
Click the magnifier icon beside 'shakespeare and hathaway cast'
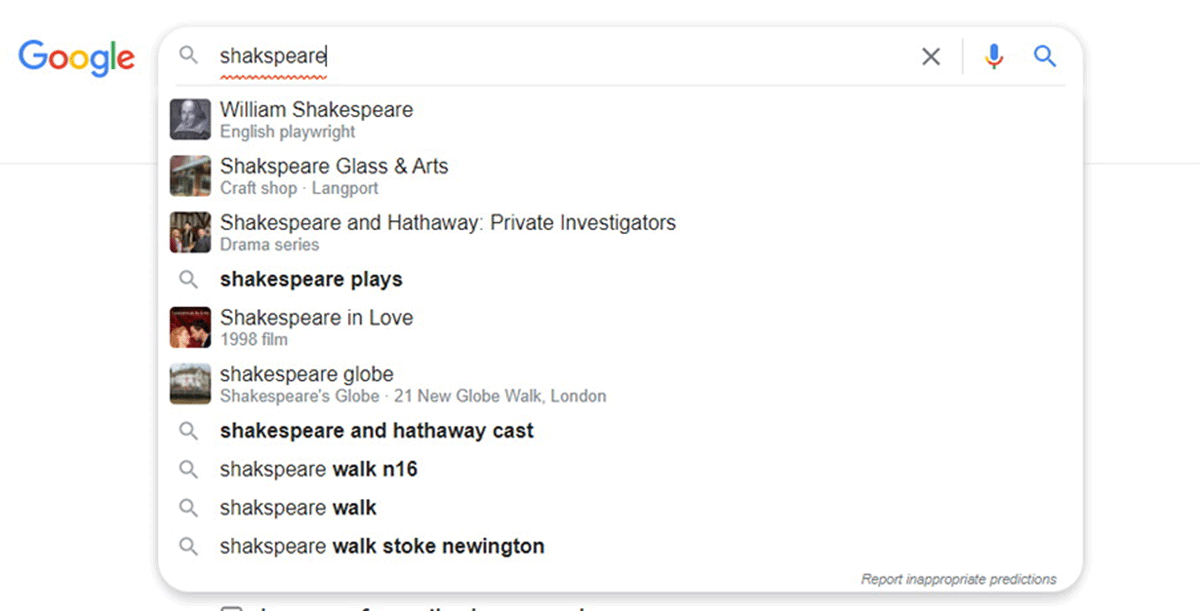point(188,431)
